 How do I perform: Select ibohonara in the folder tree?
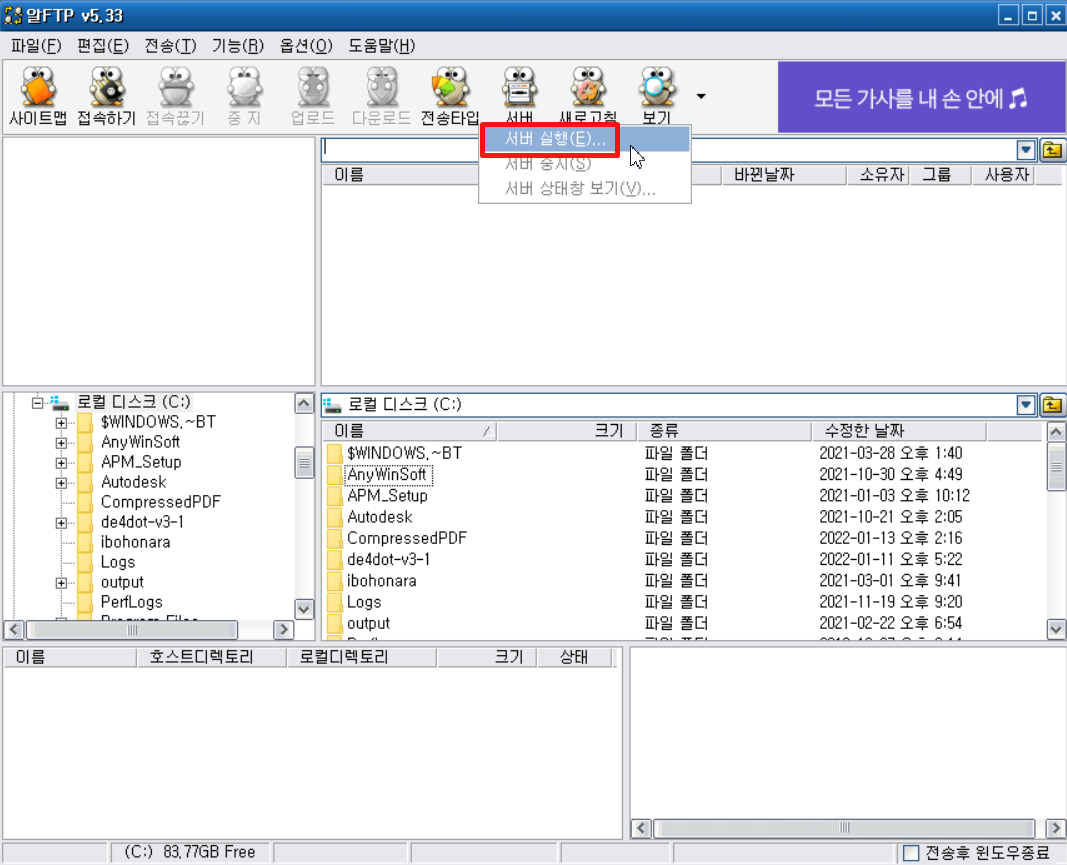click(x=135, y=542)
